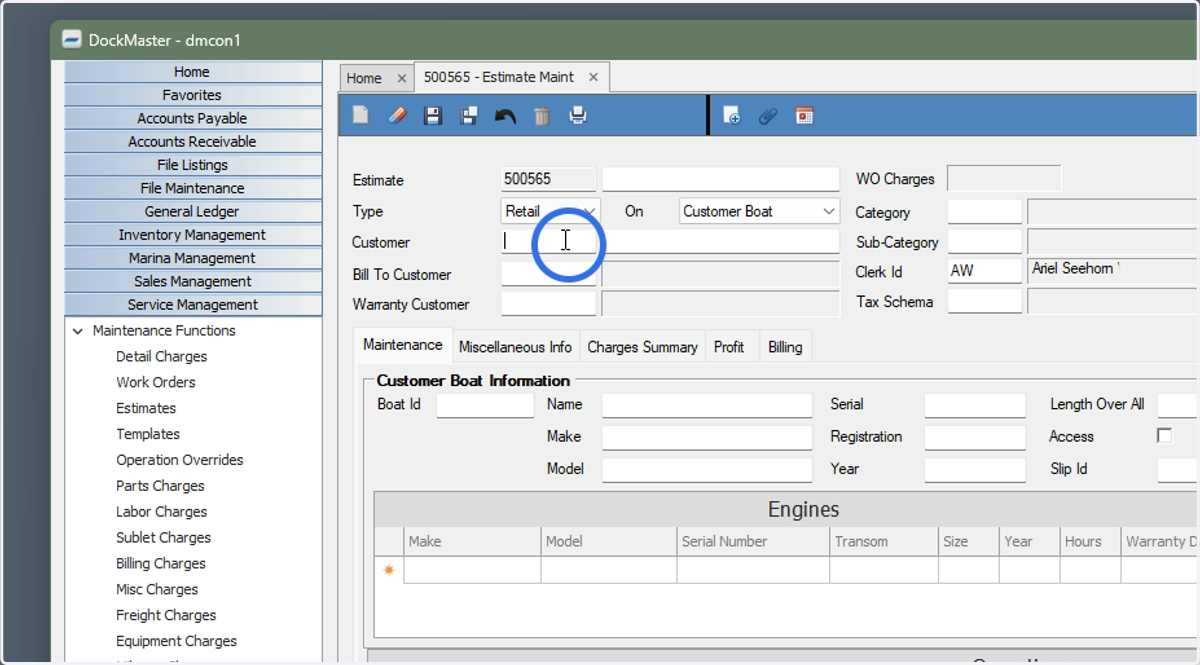Screen dimensions: 1200x665
Task: Click the boat Name input field
Action: [x=707, y=405]
